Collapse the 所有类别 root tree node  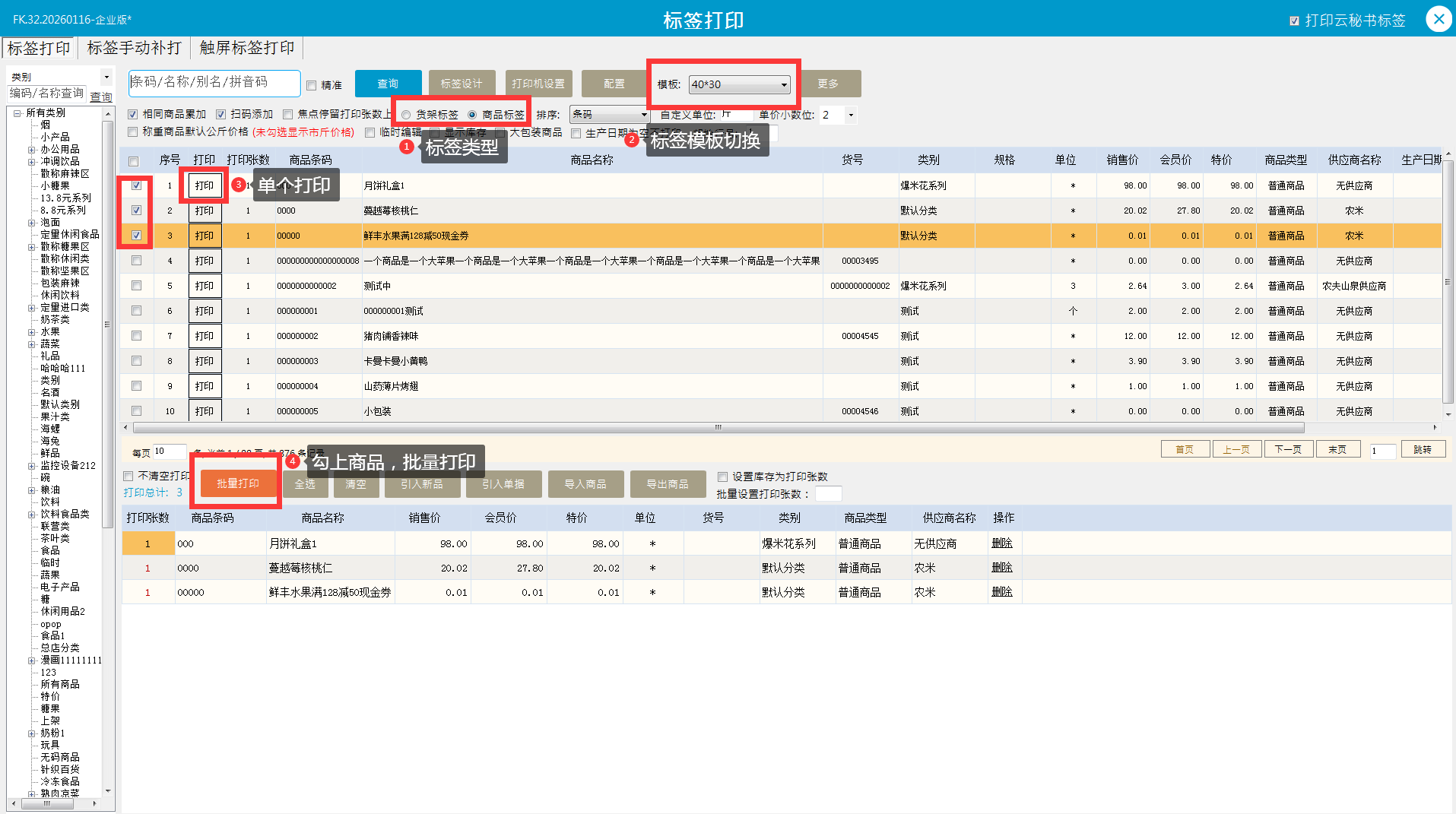[17, 113]
